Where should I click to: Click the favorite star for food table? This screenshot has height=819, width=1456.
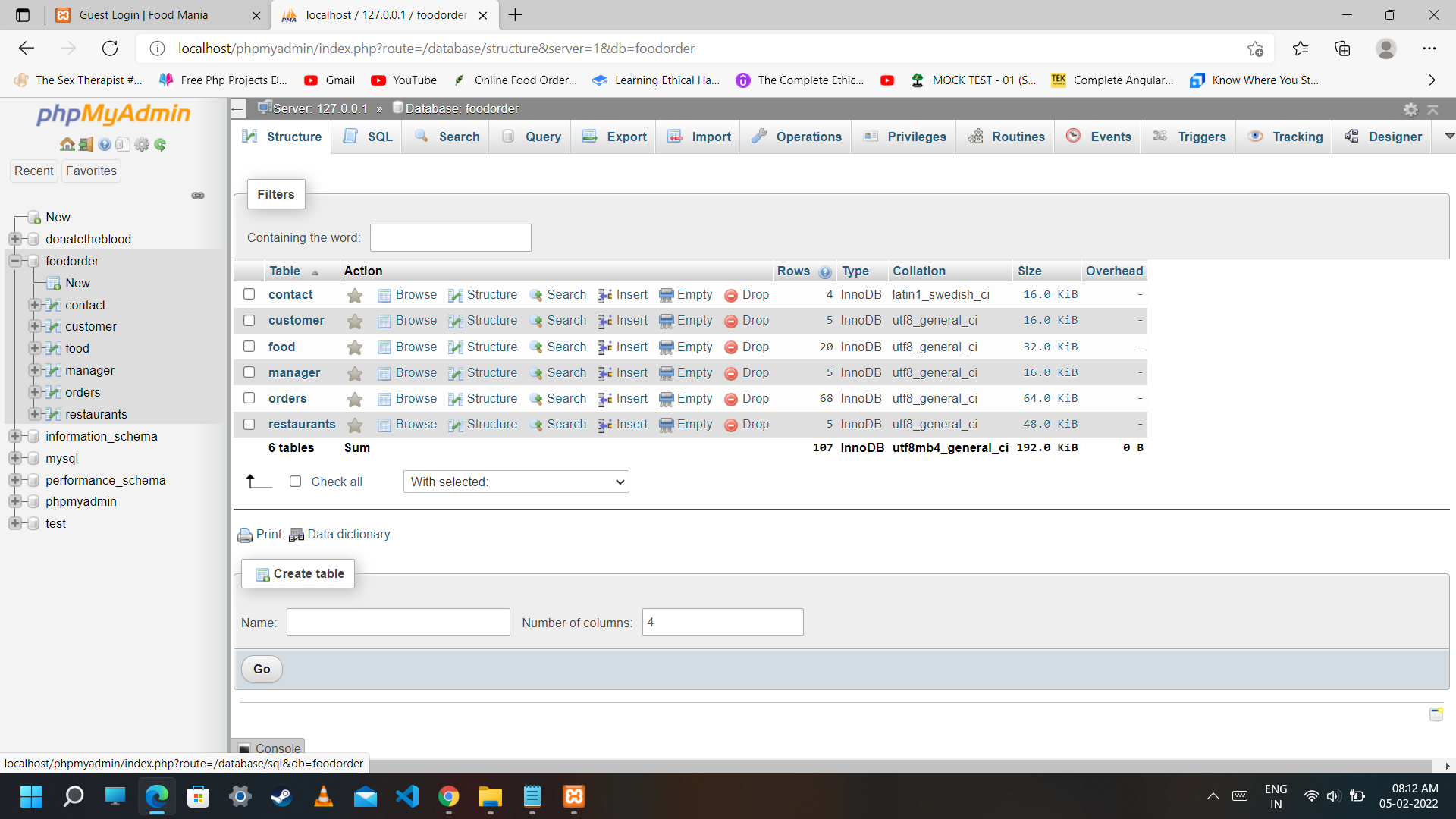354,347
